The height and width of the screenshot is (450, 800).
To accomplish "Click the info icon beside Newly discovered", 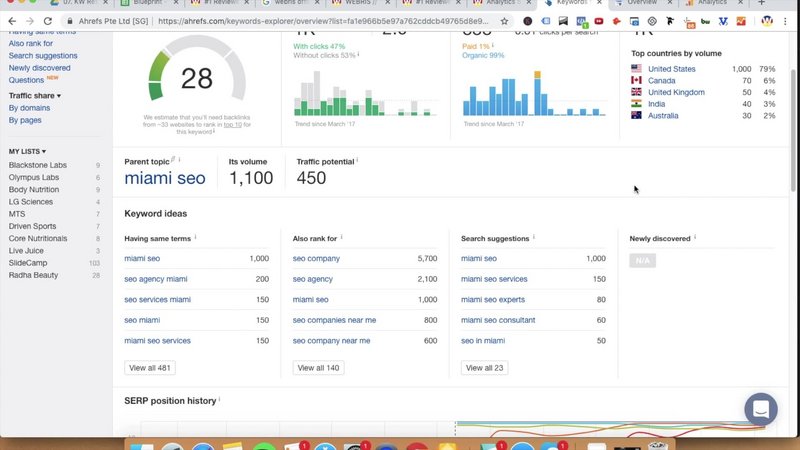I will point(695,237).
